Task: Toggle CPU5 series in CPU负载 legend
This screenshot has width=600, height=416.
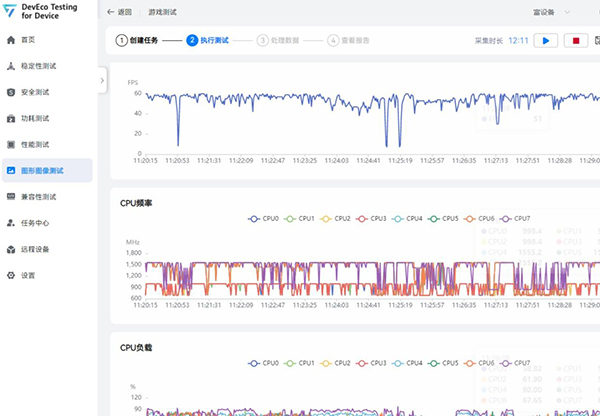Action: pyautogui.click(x=445, y=363)
